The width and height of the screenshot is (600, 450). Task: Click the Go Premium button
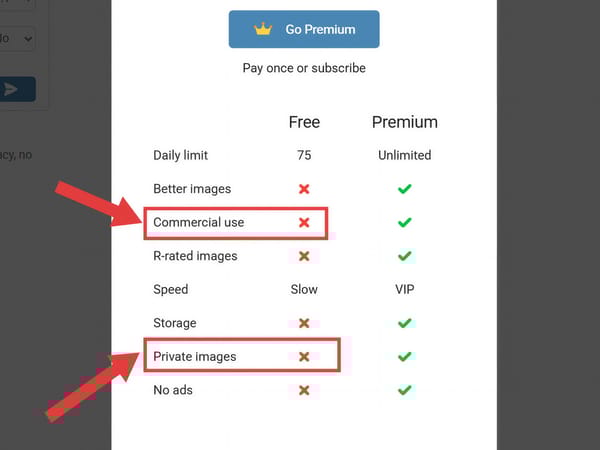pos(304,30)
